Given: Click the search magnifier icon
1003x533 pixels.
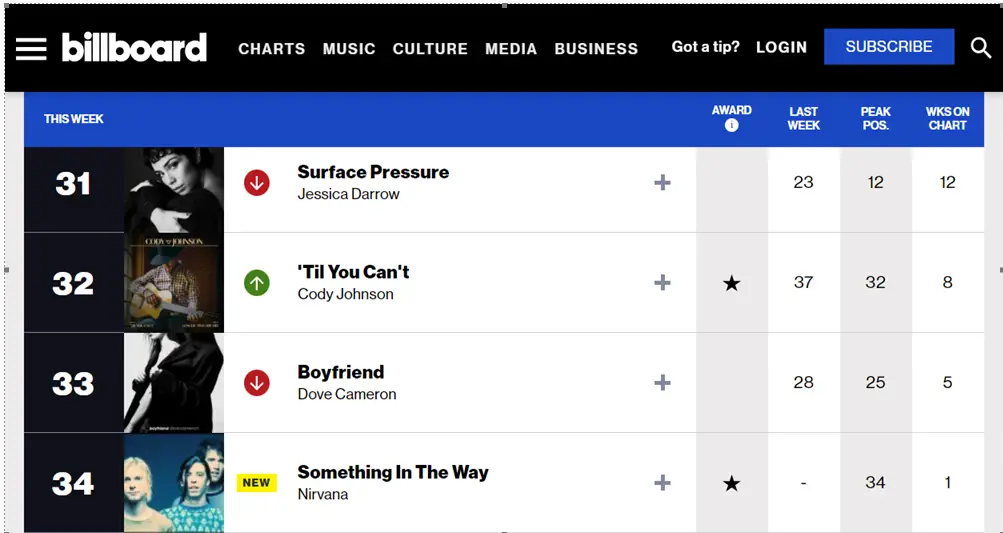Looking at the screenshot, I should click(981, 47).
